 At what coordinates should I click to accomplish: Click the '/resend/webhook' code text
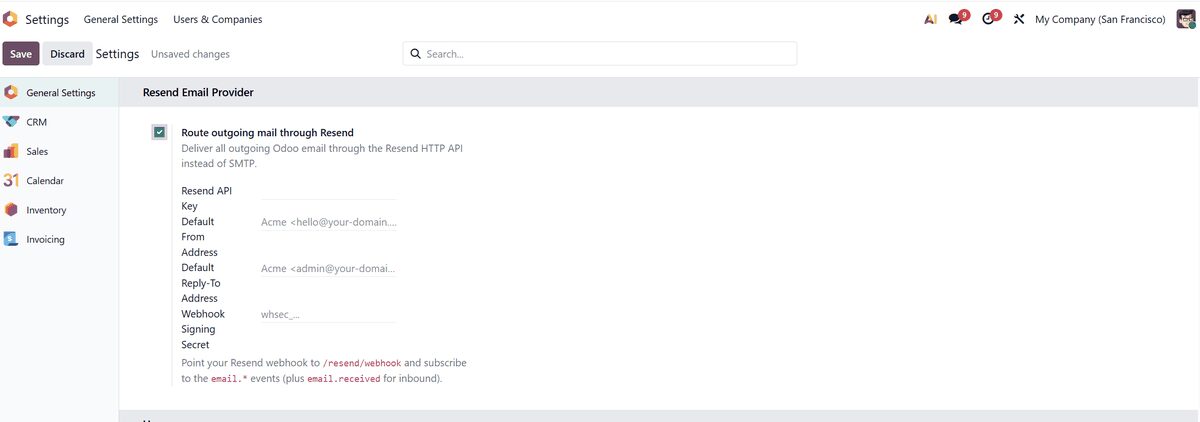(362, 363)
